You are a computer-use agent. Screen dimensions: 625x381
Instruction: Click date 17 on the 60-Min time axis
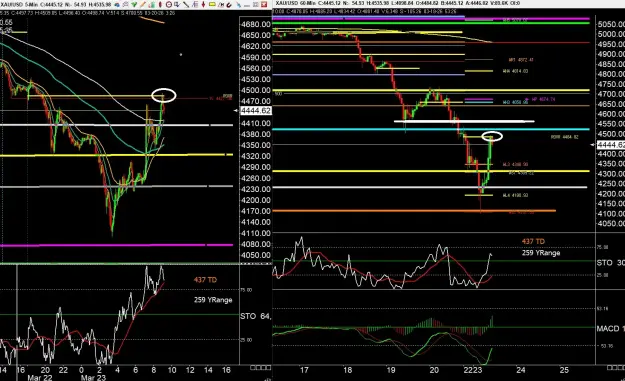(x=304, y=370)
